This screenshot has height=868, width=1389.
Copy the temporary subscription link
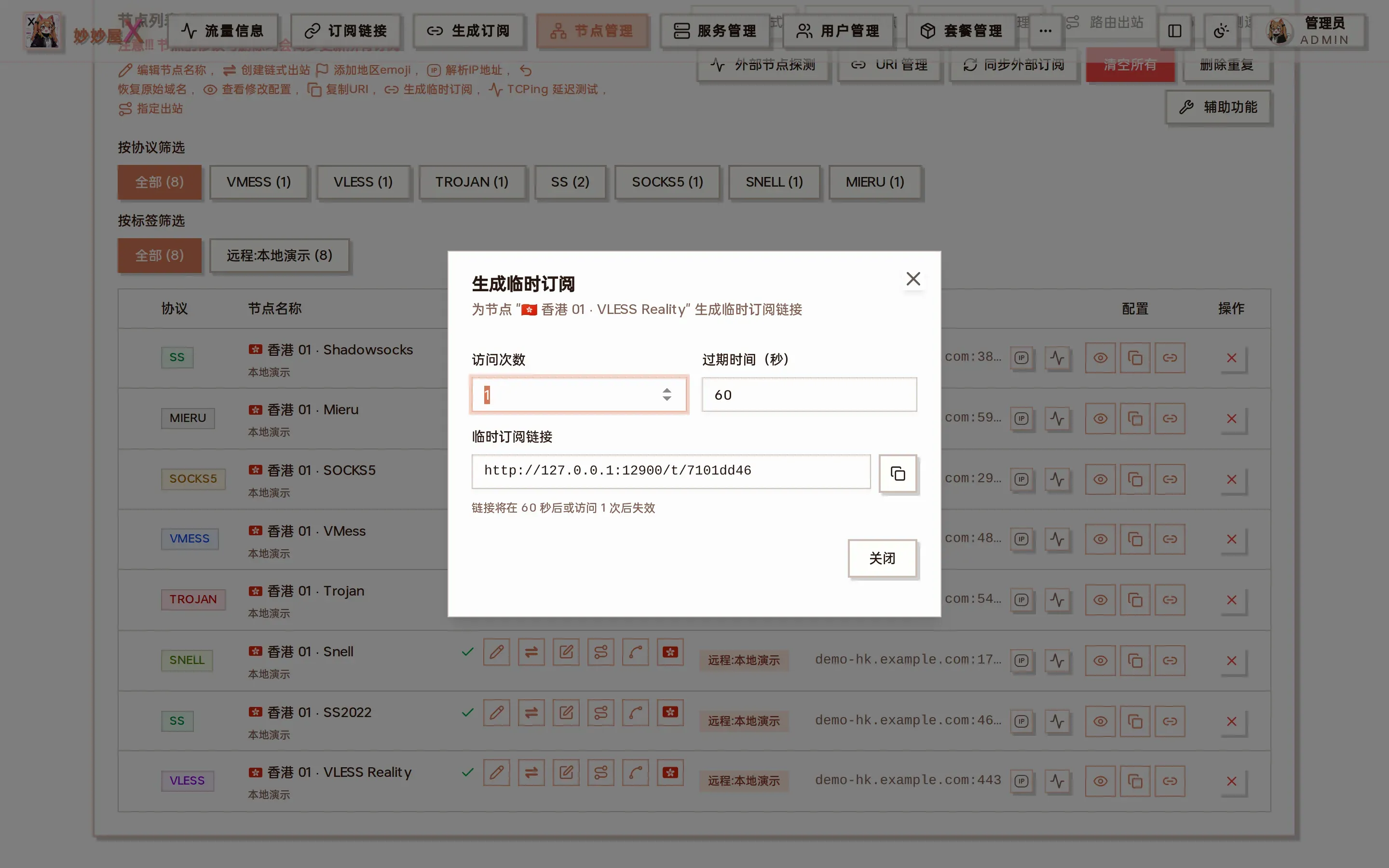(x=898, y=474)
